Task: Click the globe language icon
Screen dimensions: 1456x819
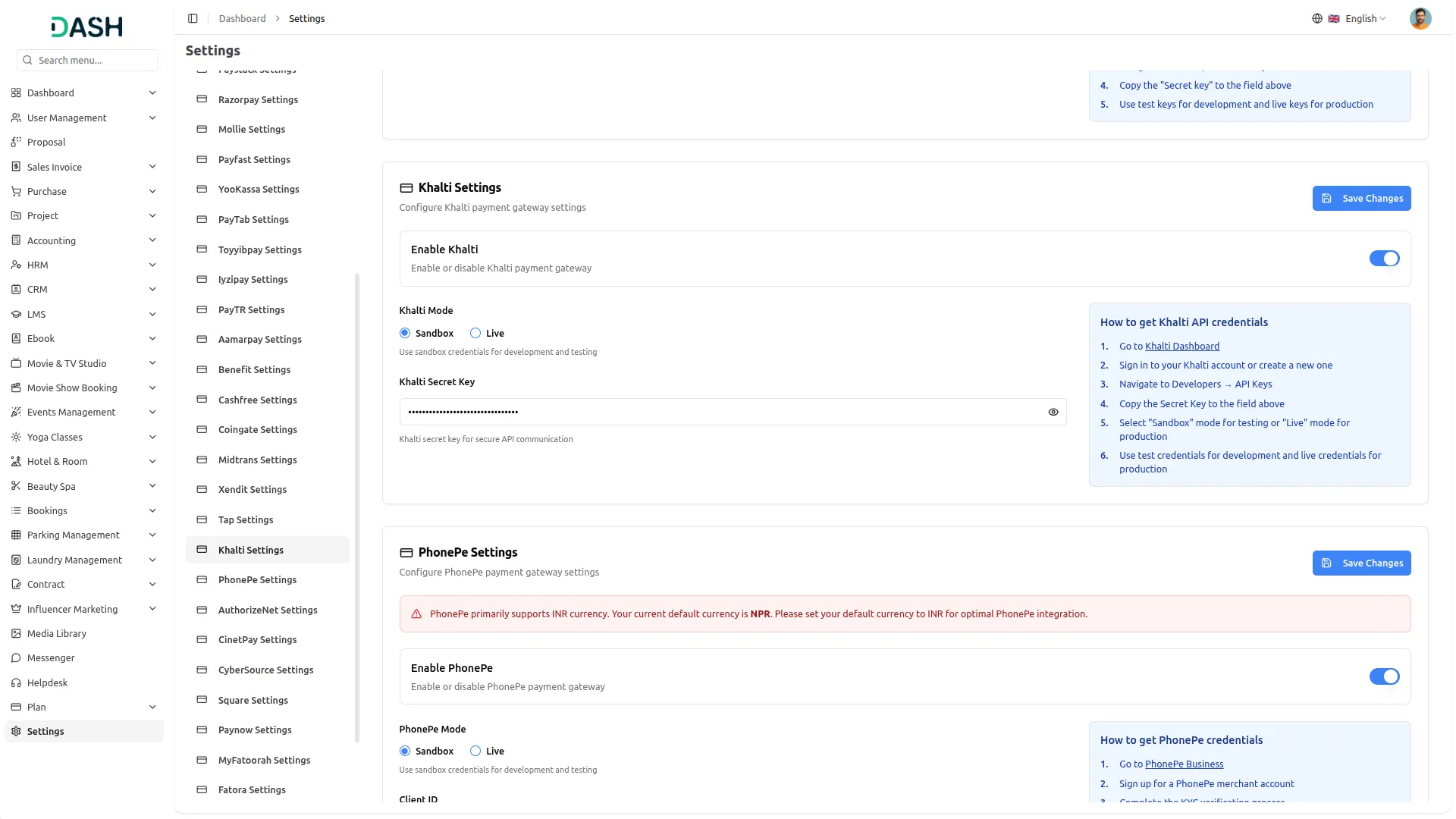Action: tap(1317, 18)
